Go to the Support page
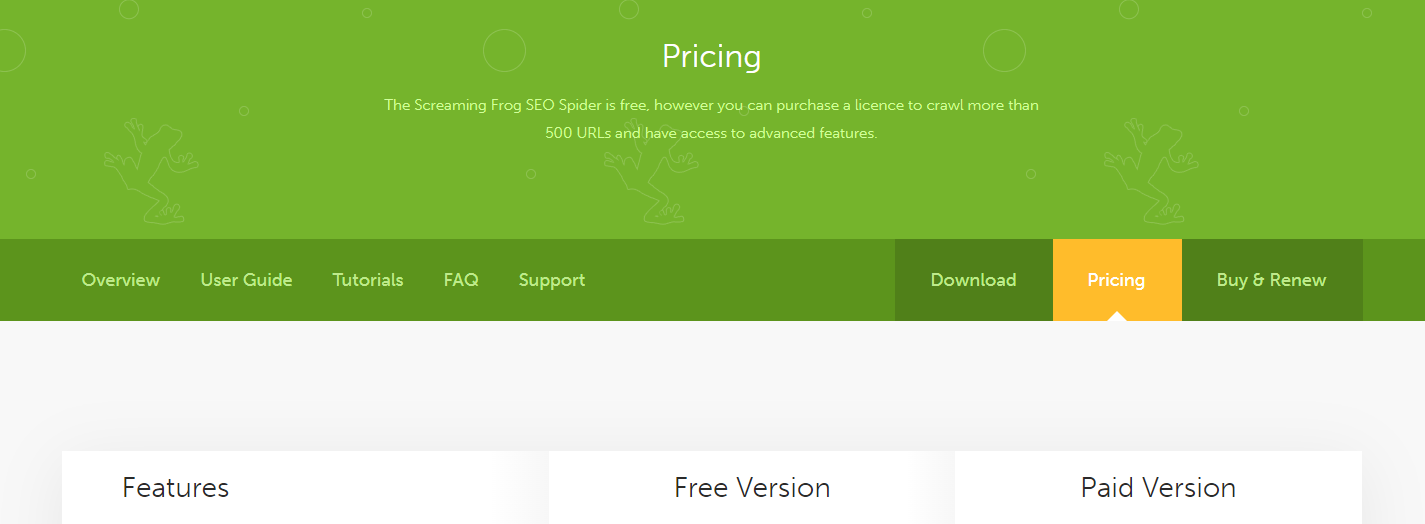The image size is (1425, 524). coord(552,280)
